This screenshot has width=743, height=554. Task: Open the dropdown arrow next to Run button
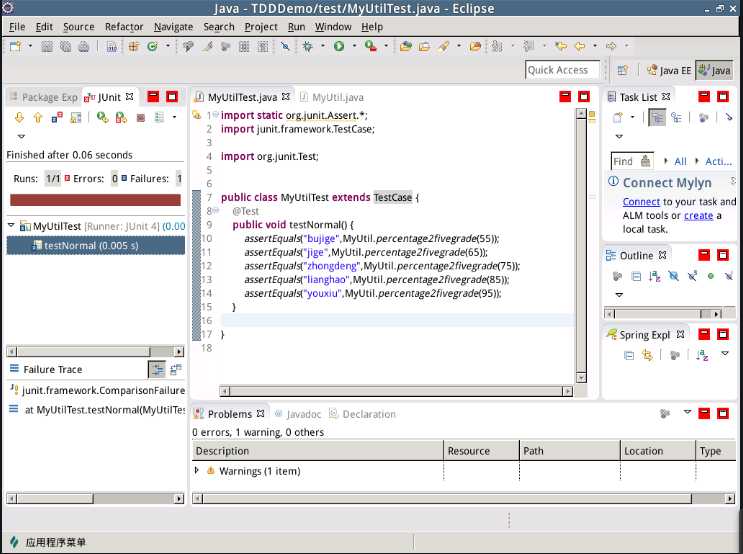pyautogui.click(x=354, y=46)
